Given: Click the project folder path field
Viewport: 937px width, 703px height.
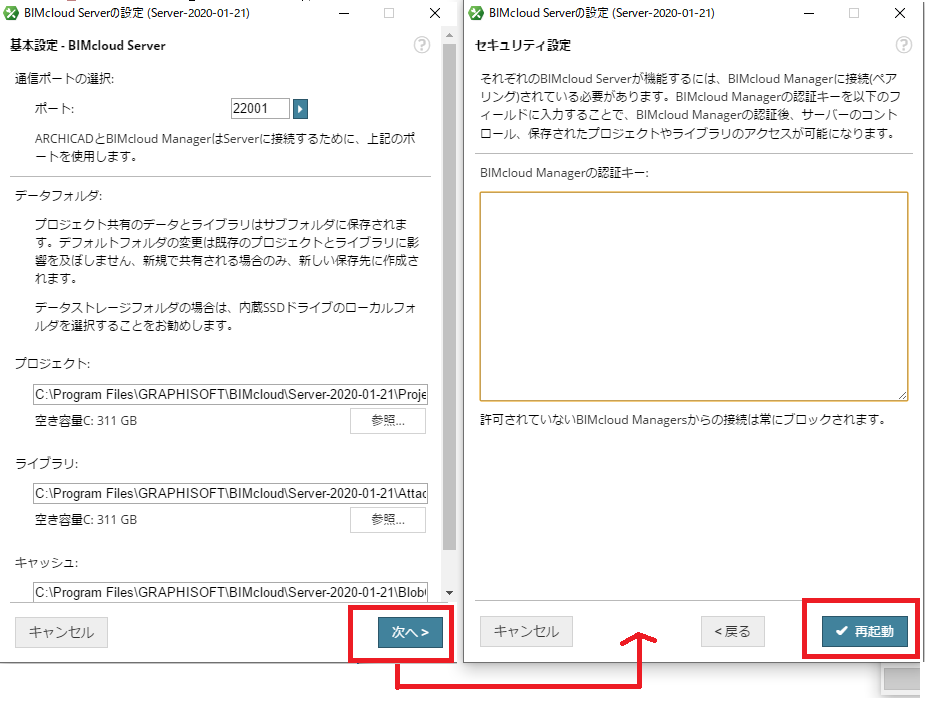Looking at the screenshot, I should pyautogui.click(x=231, y=395).
